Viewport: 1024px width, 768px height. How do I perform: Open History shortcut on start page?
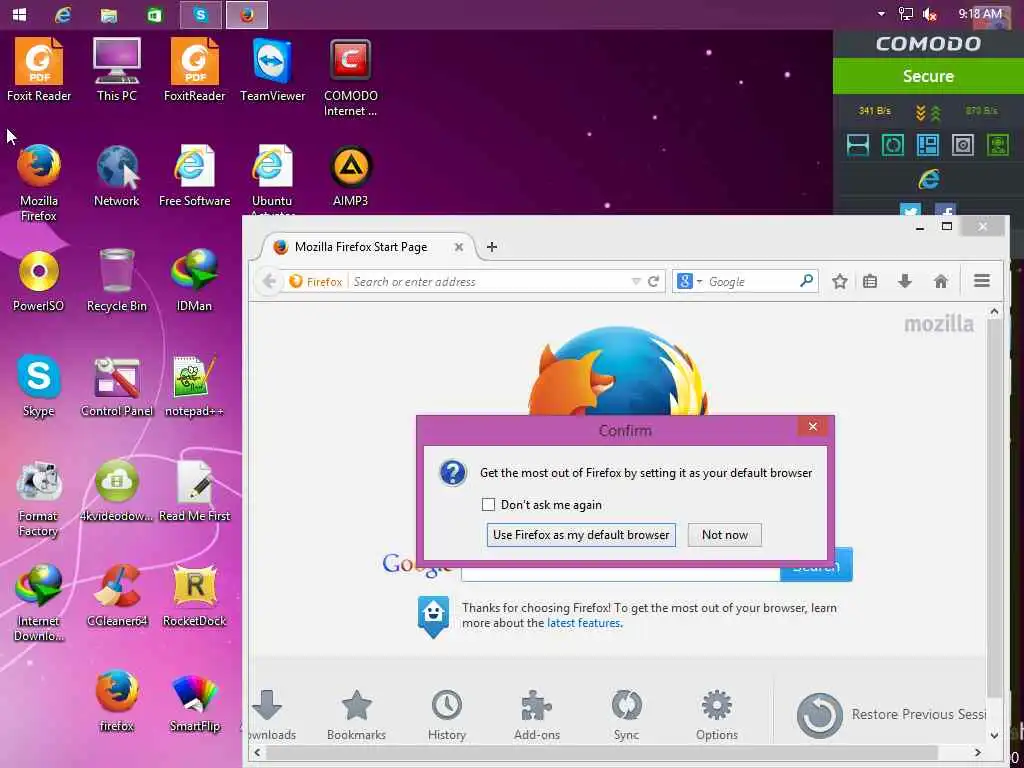447,715
